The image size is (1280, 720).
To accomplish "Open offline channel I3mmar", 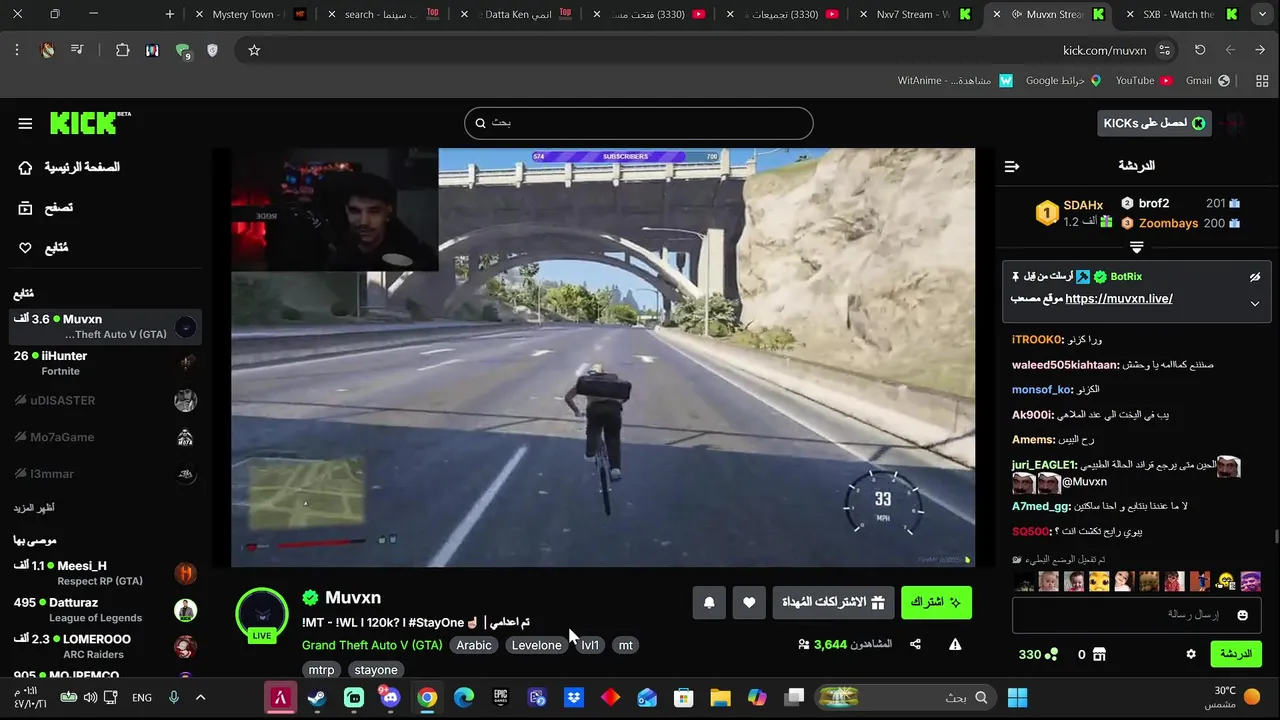I will pyautogui.click(x=105, y=474).
